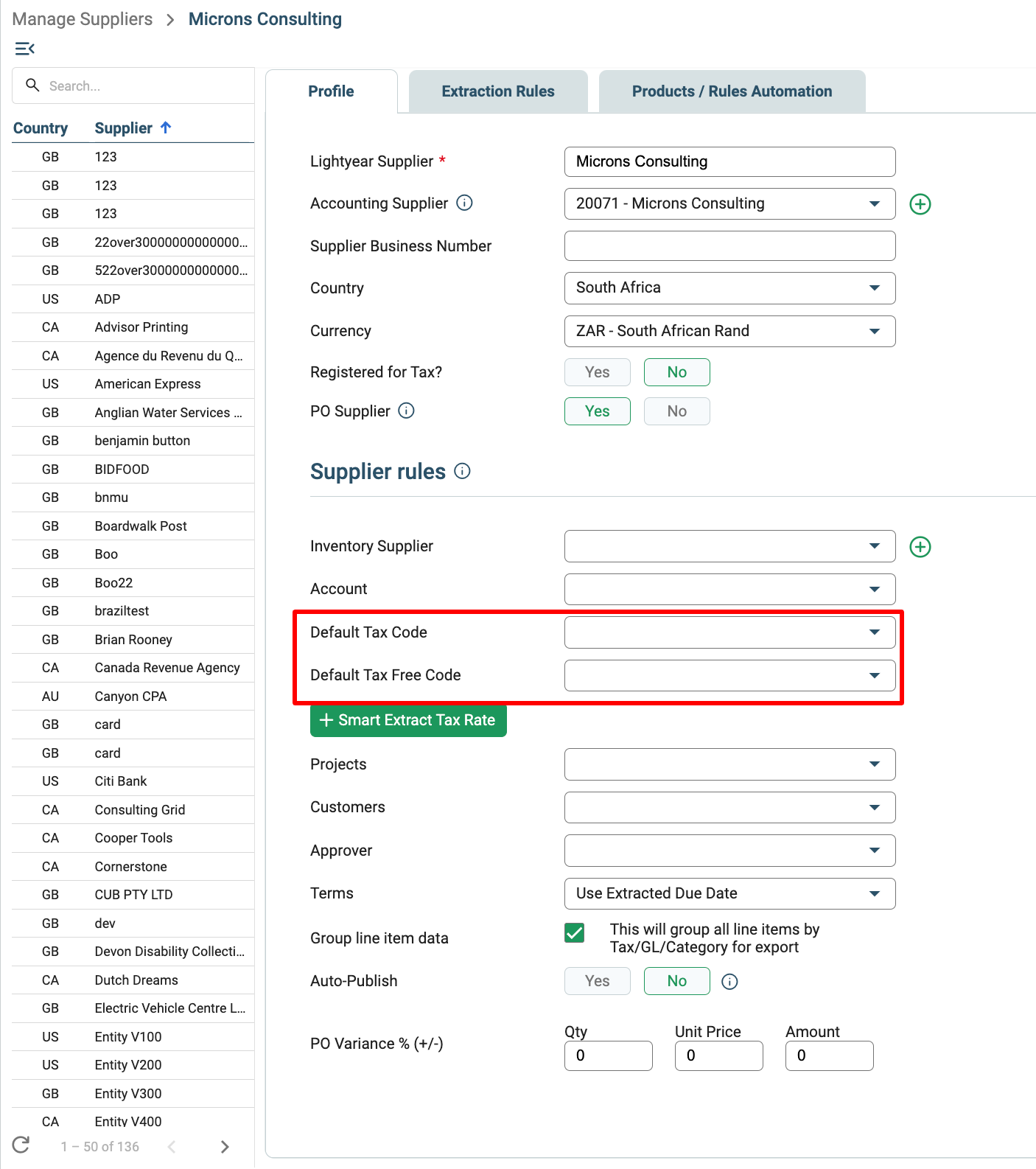This screenshot has height=1169, width=1036.
Task: Select supplier Dutch Dreams
Action: point(133,980)
